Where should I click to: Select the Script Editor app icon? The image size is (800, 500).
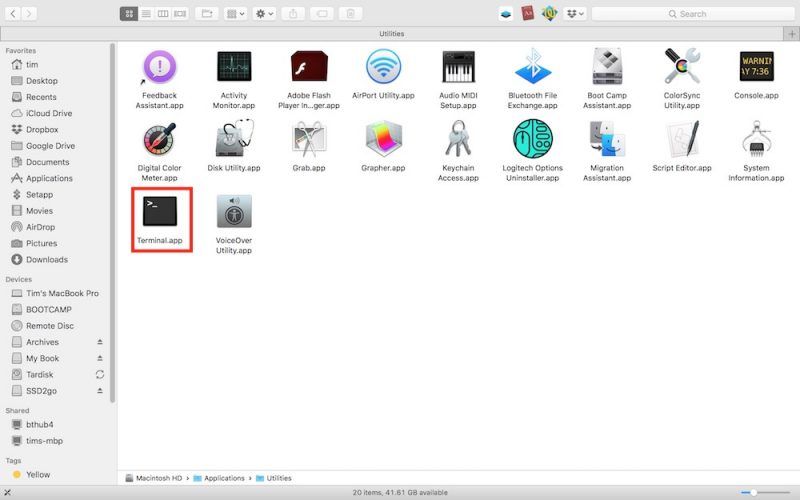click(681, 140)
